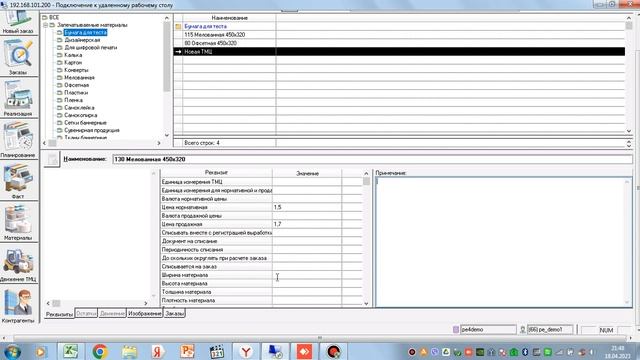Viewport: 640px width, 360px height.
Task: Switch to the Реквизиты tab
Action: [x=59, y=314]
